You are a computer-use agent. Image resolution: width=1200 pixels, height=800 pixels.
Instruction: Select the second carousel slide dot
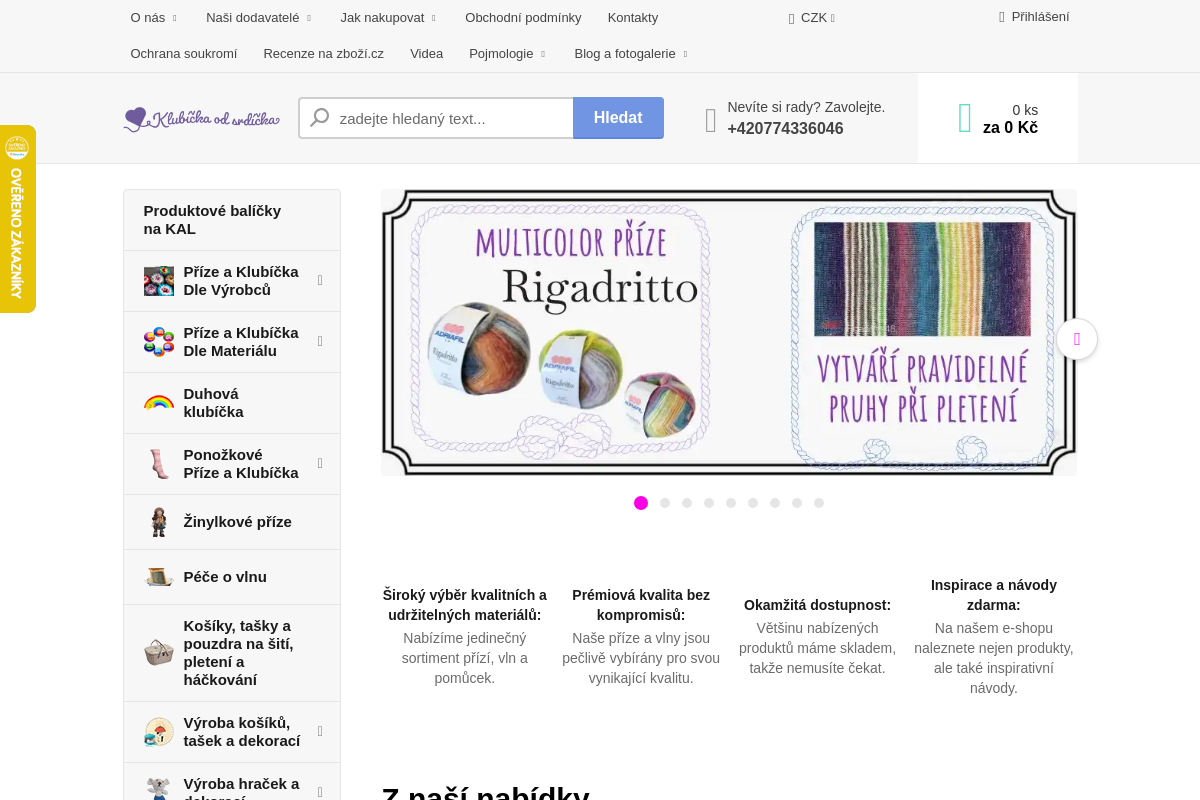coord(665,503)
